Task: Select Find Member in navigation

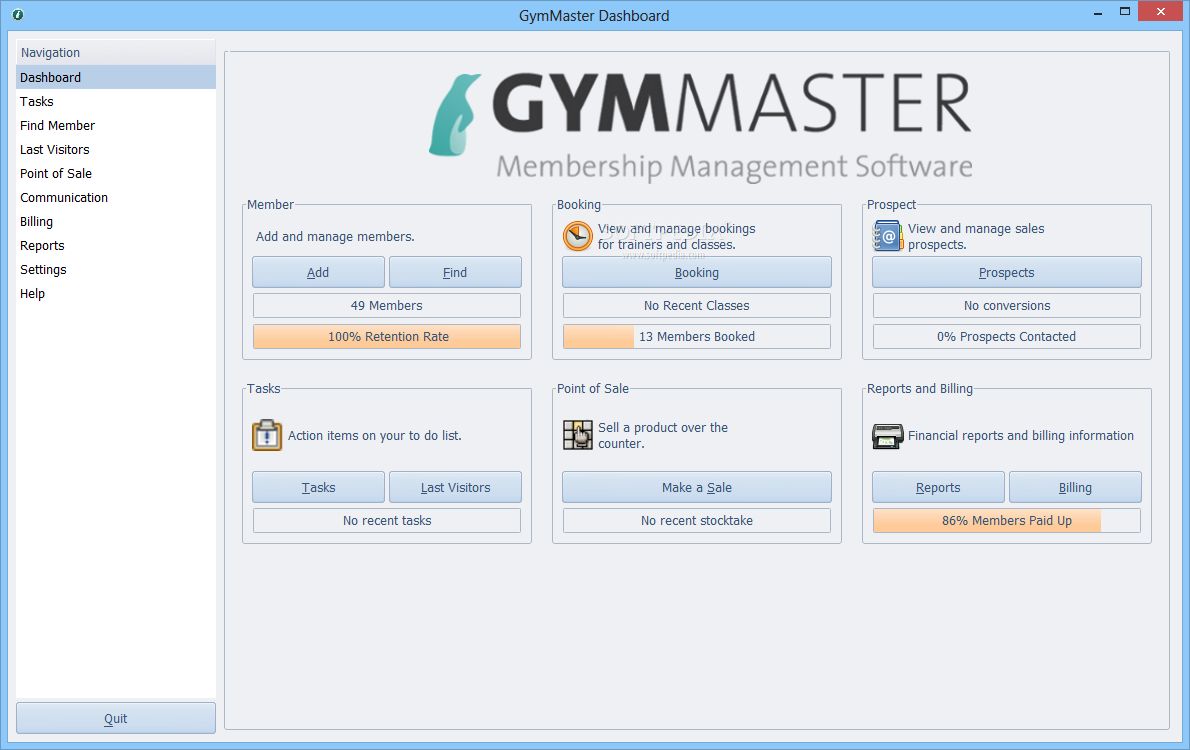Action: pos(115,125)
